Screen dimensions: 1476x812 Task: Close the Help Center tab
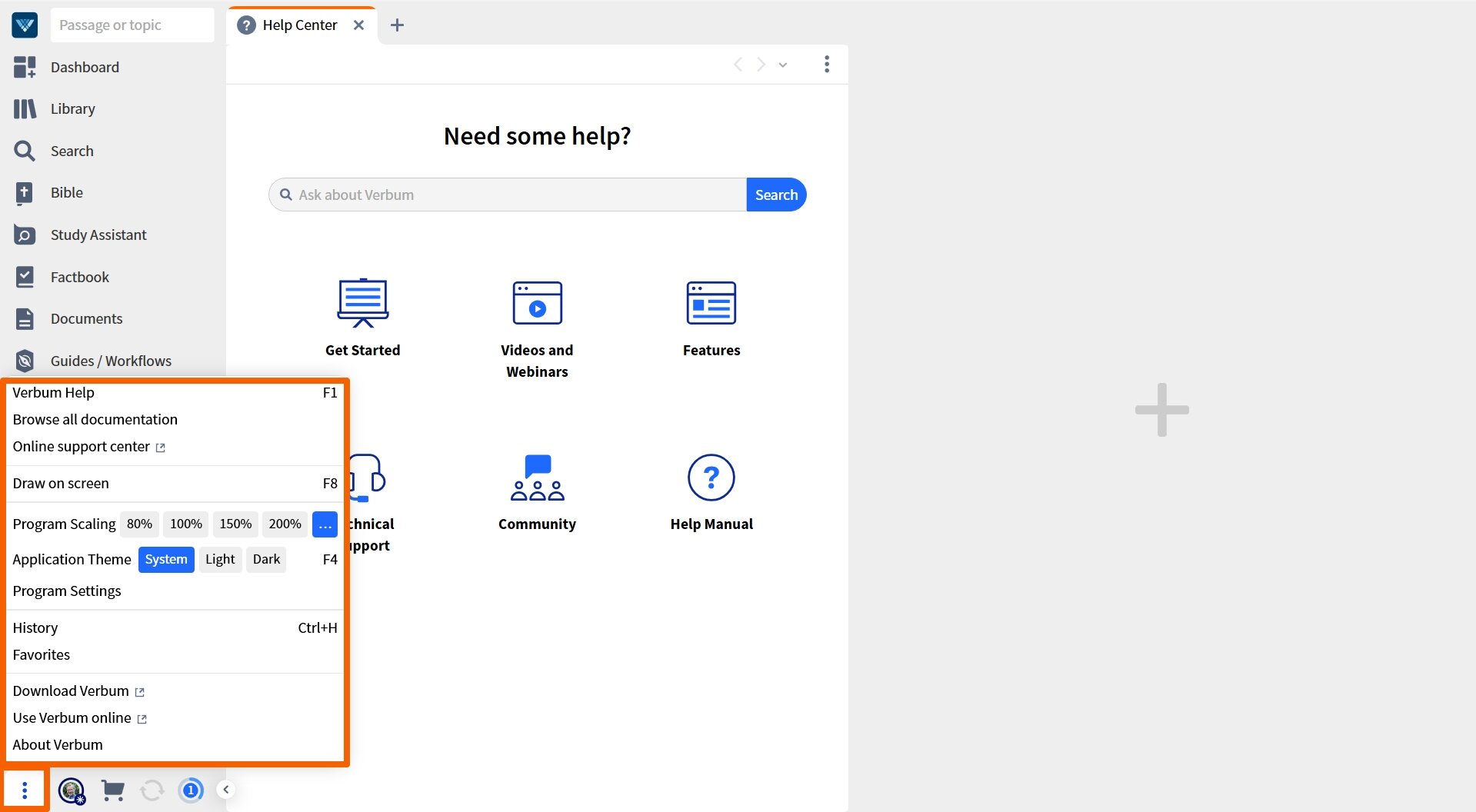358,25
